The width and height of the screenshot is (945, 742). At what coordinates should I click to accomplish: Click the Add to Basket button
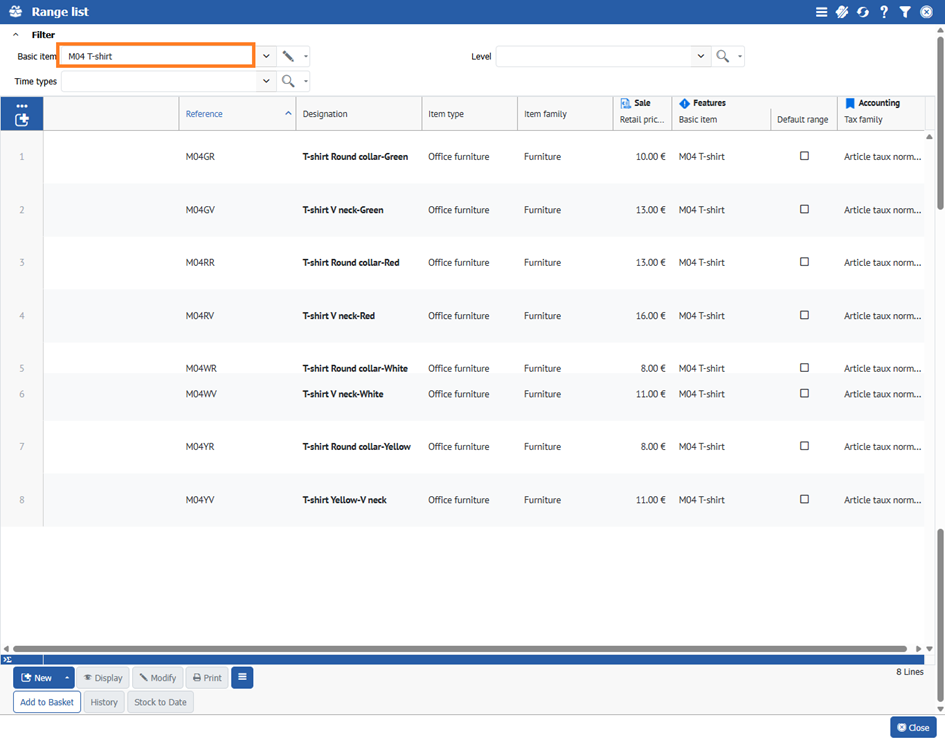(x=47, y=702)
